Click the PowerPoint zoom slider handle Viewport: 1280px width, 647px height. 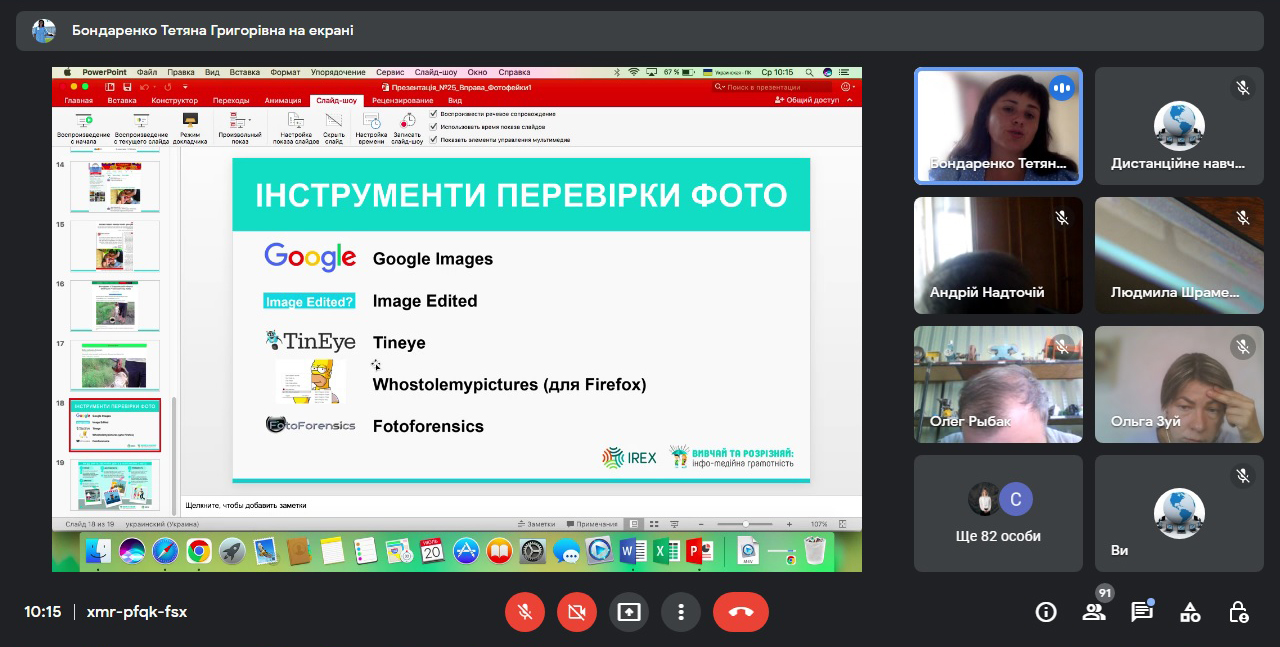click(x=745, y=524)
